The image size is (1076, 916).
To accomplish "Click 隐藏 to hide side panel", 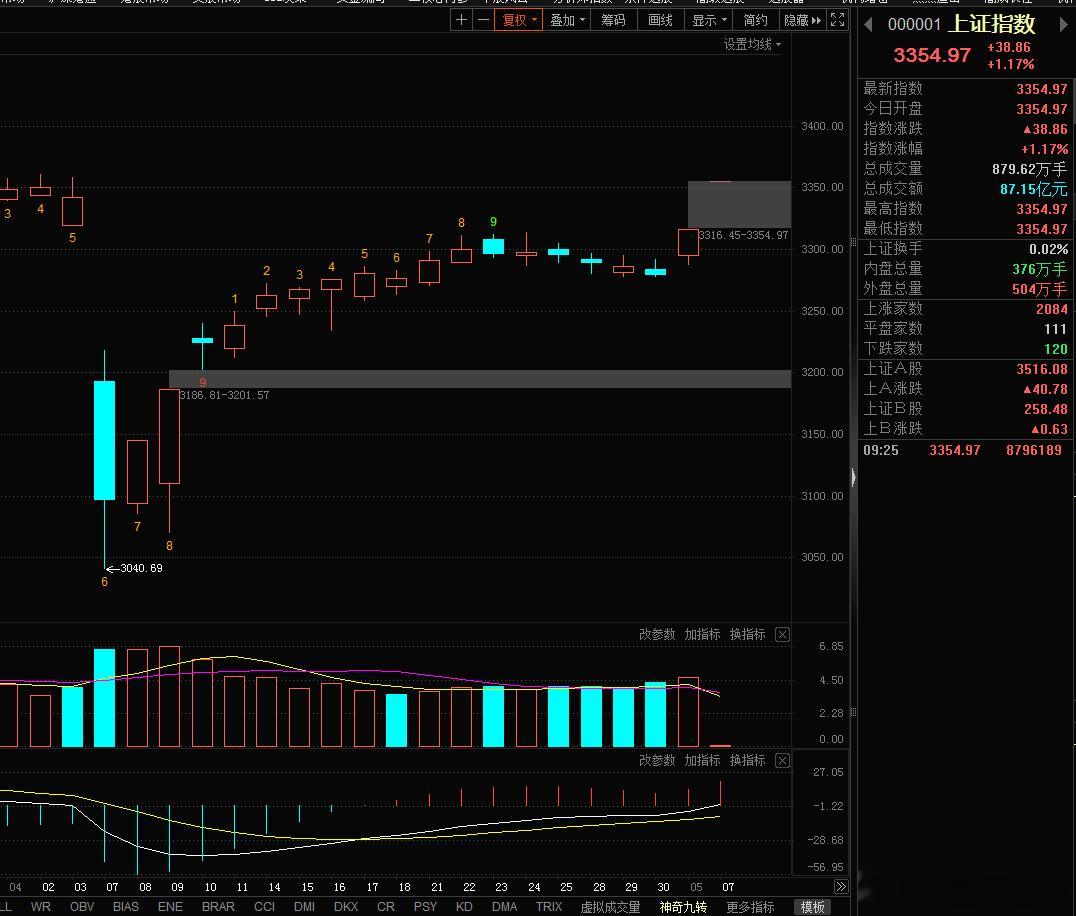I will click(x=802, y=20).
